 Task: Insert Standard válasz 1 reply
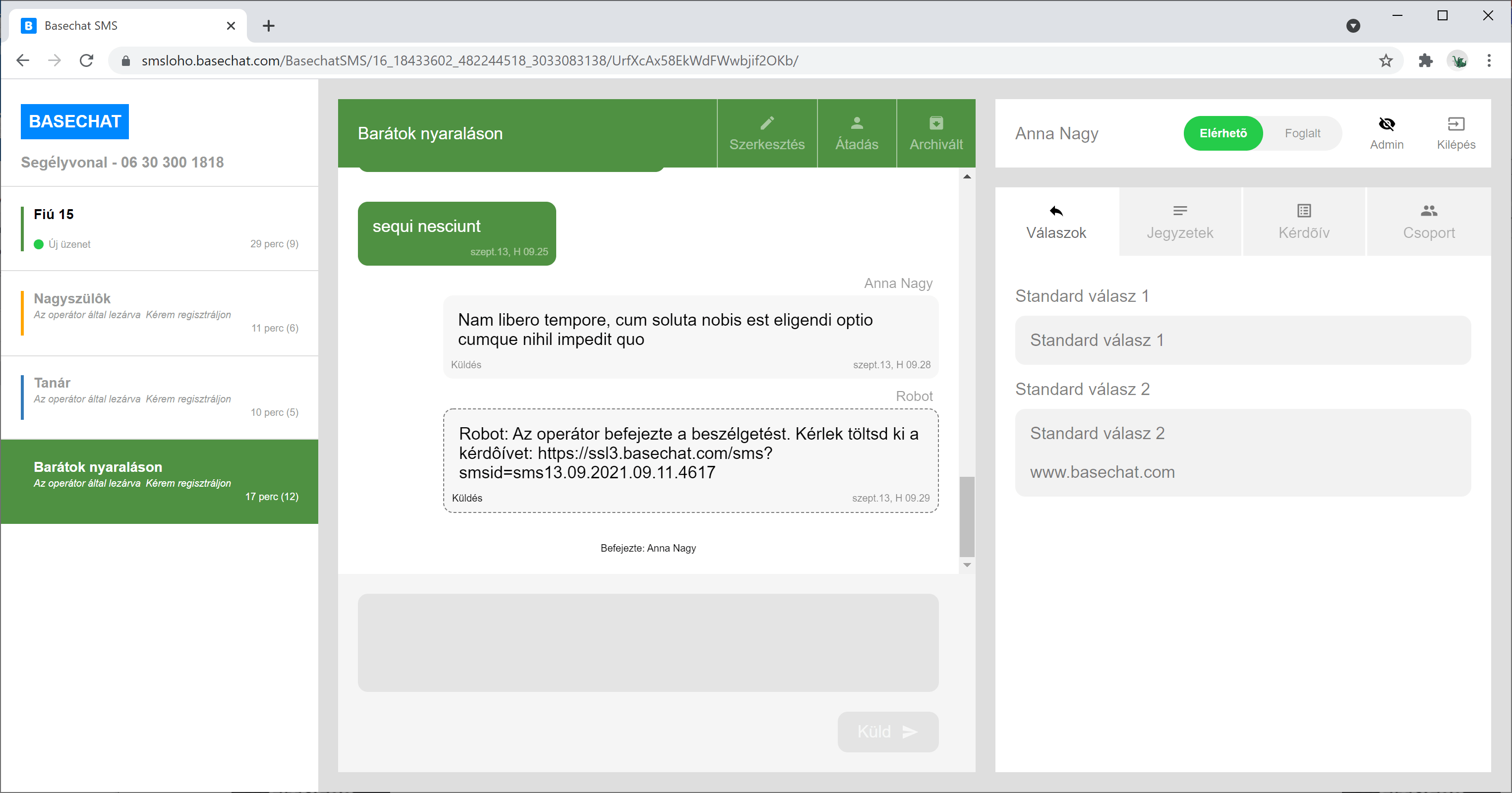pos(1243,340)
